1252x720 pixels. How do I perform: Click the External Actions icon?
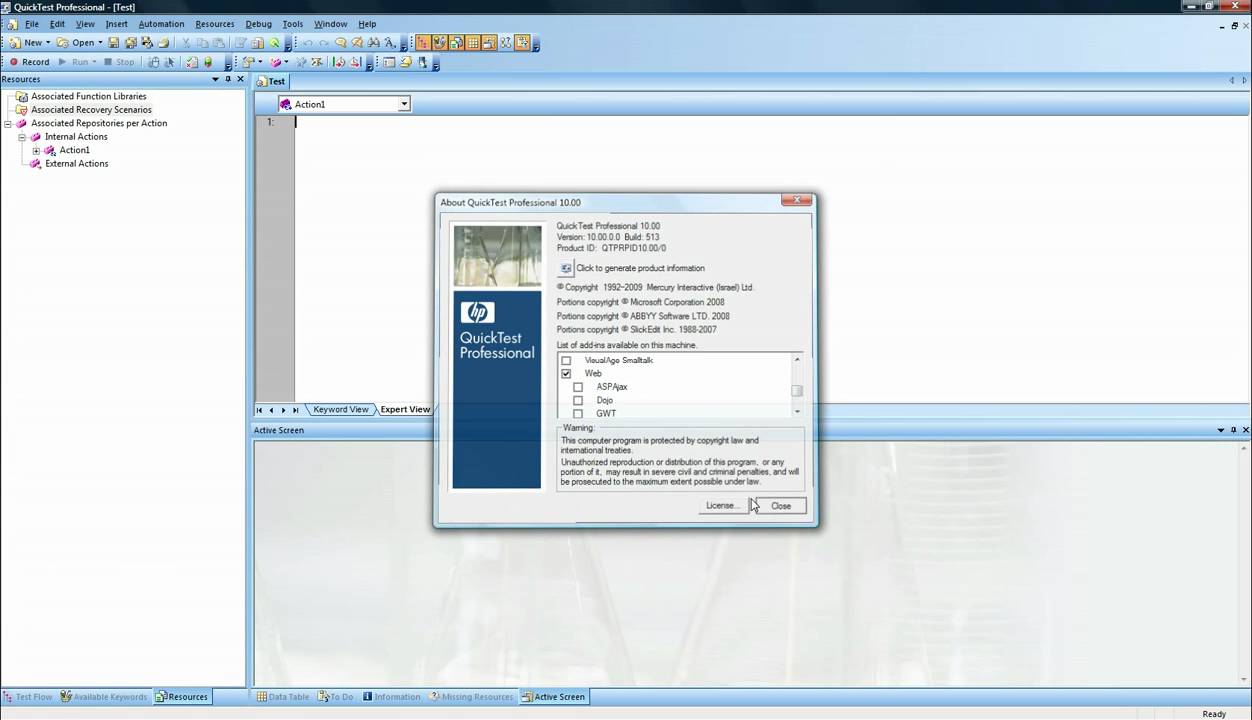(x=36, y=164)
